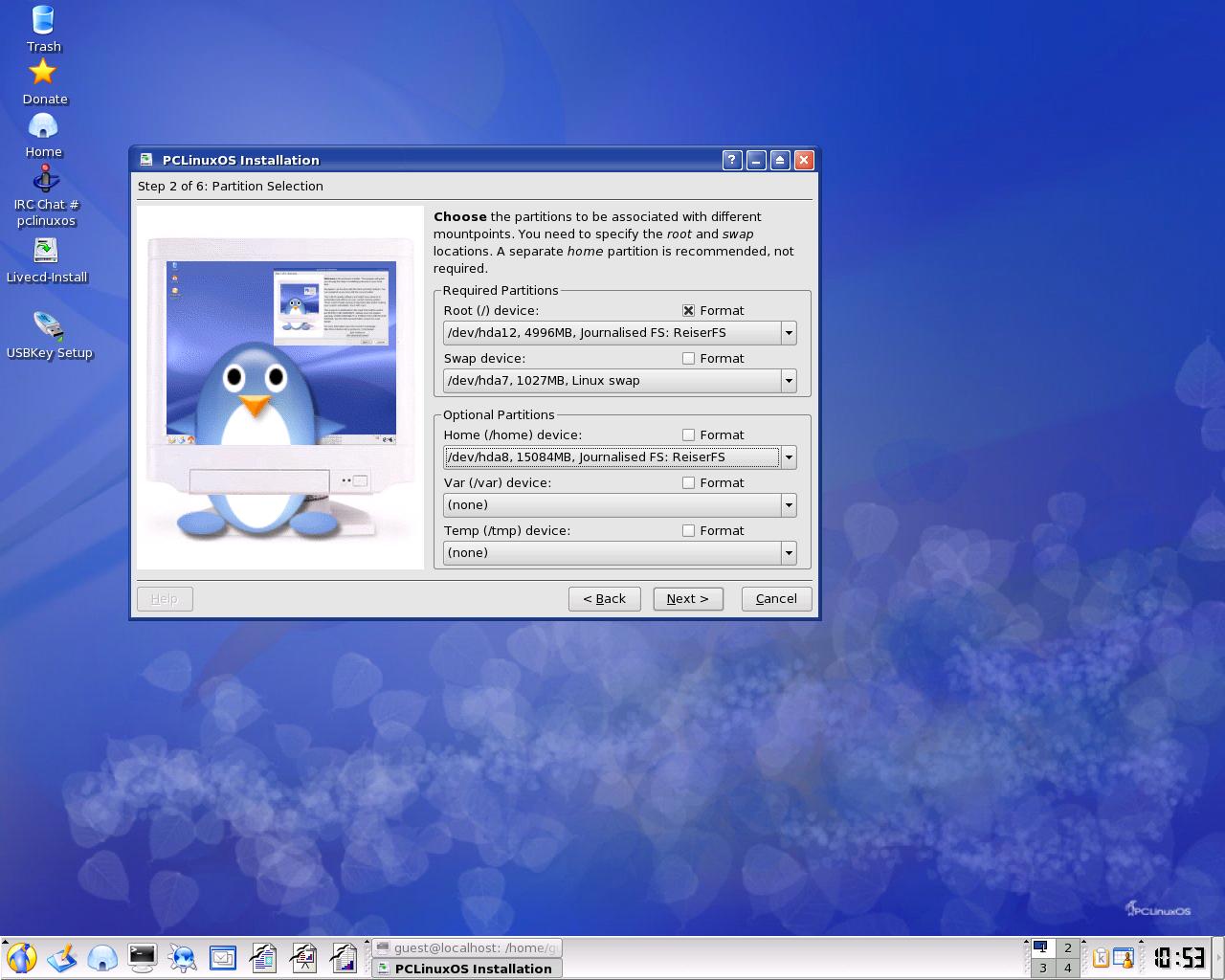1225x980 pixels.
Task: Switch to guest@localhost terminal taskbar entry
Action: (466, 947)
